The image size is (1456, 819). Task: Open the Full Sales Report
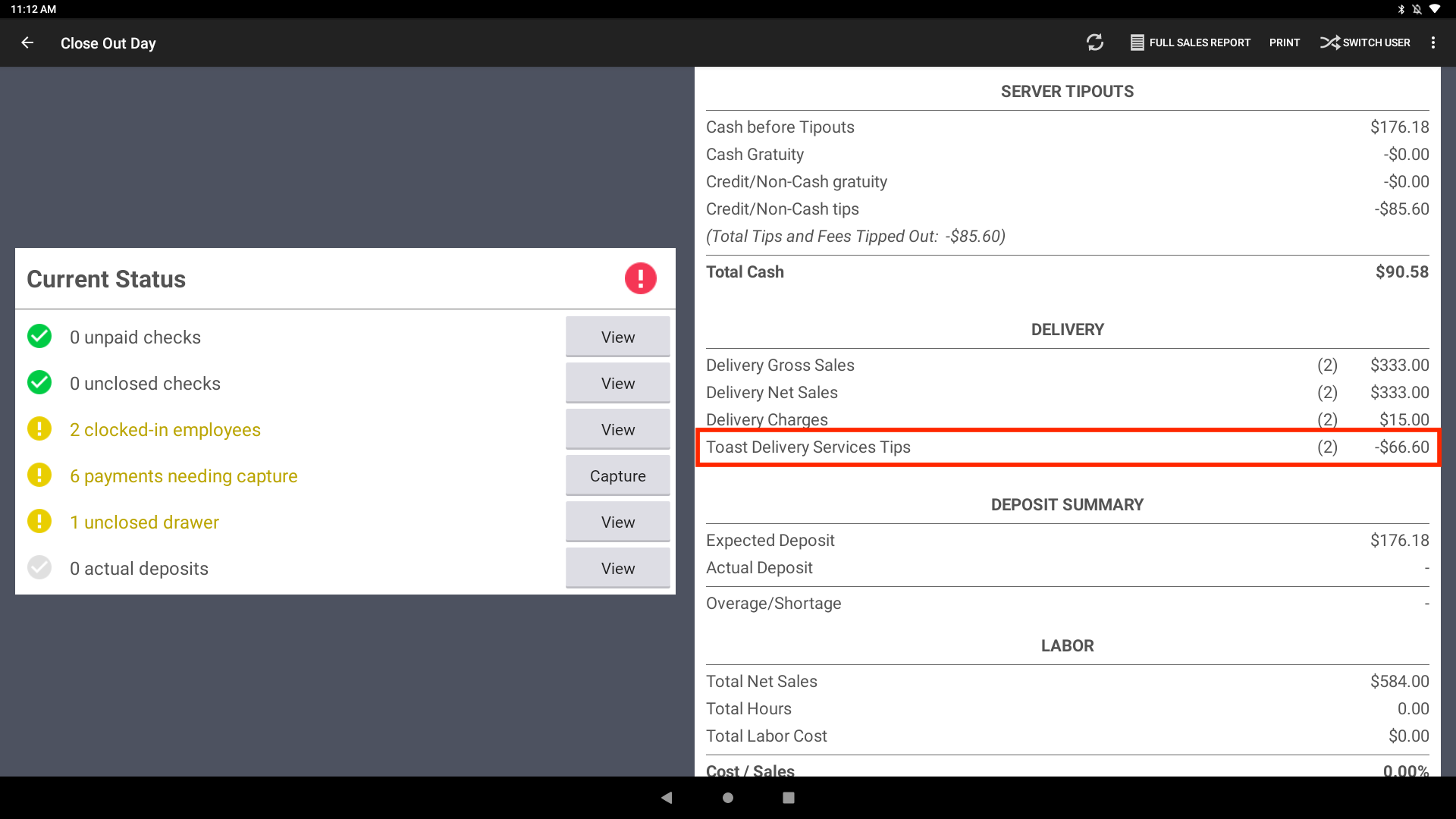tap(1190, 42)
